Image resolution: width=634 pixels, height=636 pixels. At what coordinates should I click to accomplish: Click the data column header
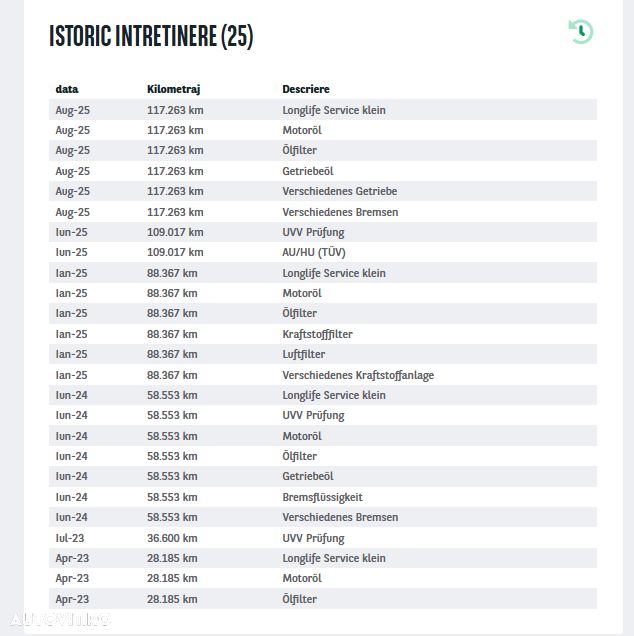67,89
